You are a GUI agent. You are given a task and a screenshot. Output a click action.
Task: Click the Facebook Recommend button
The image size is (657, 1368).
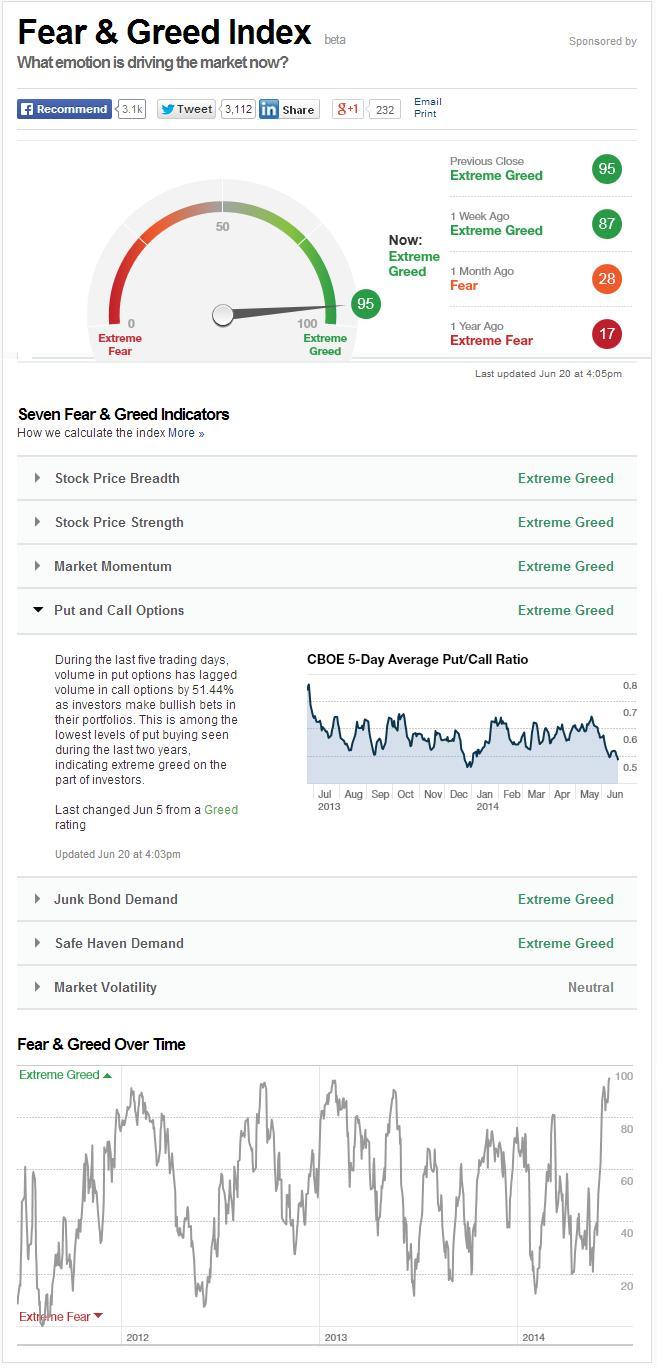pyautogui.click(x=64, y=109)
